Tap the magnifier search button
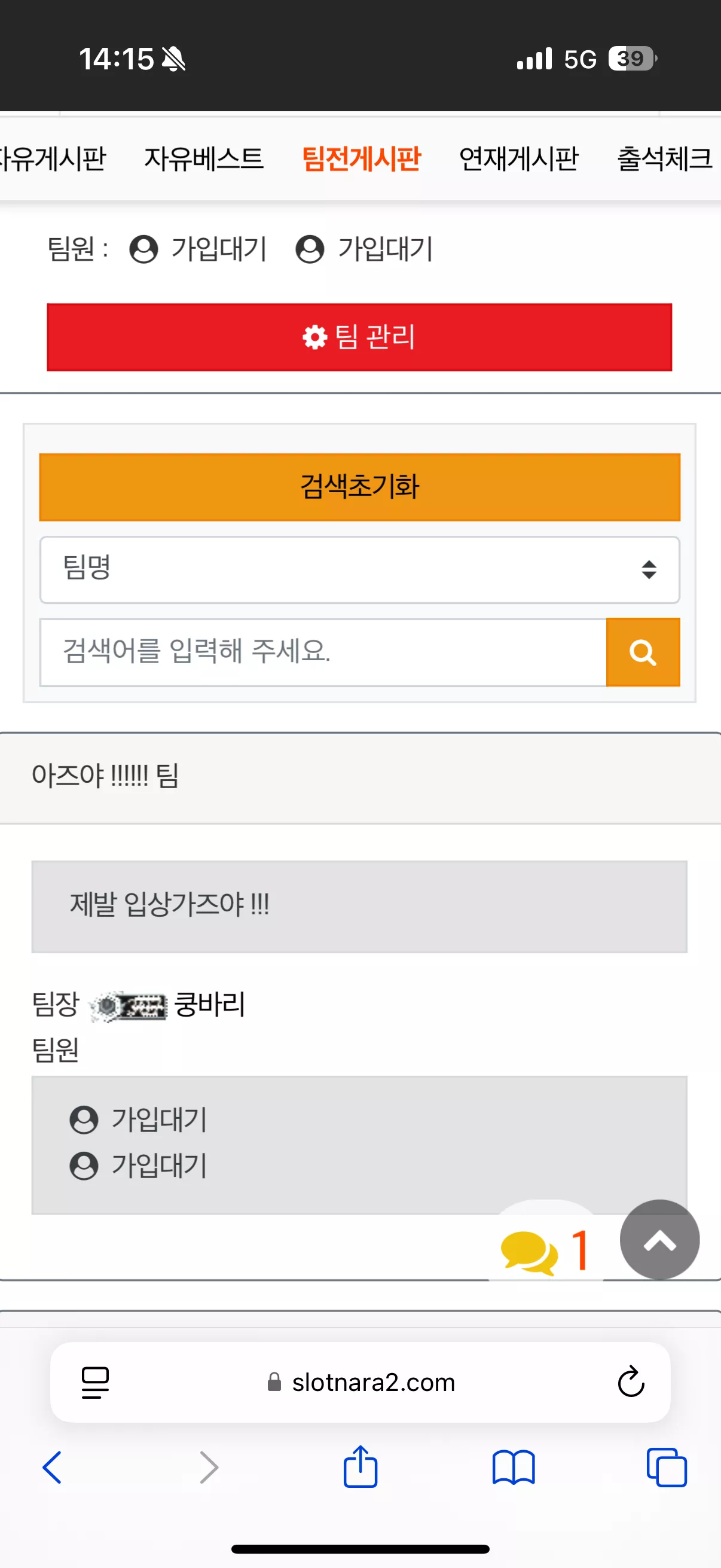This screenshot has height=1568, width=721. [643, 652]
